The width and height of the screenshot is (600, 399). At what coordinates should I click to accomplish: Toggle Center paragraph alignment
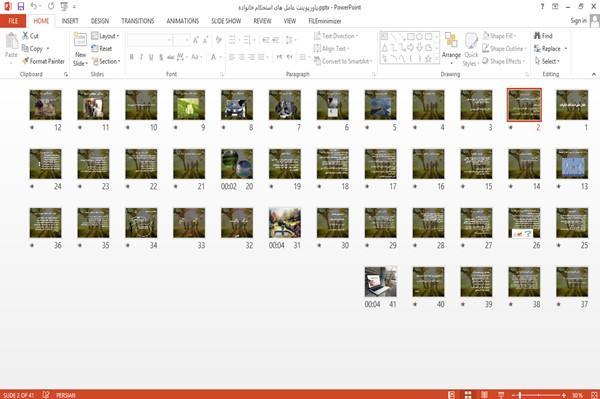click(241, 57)
